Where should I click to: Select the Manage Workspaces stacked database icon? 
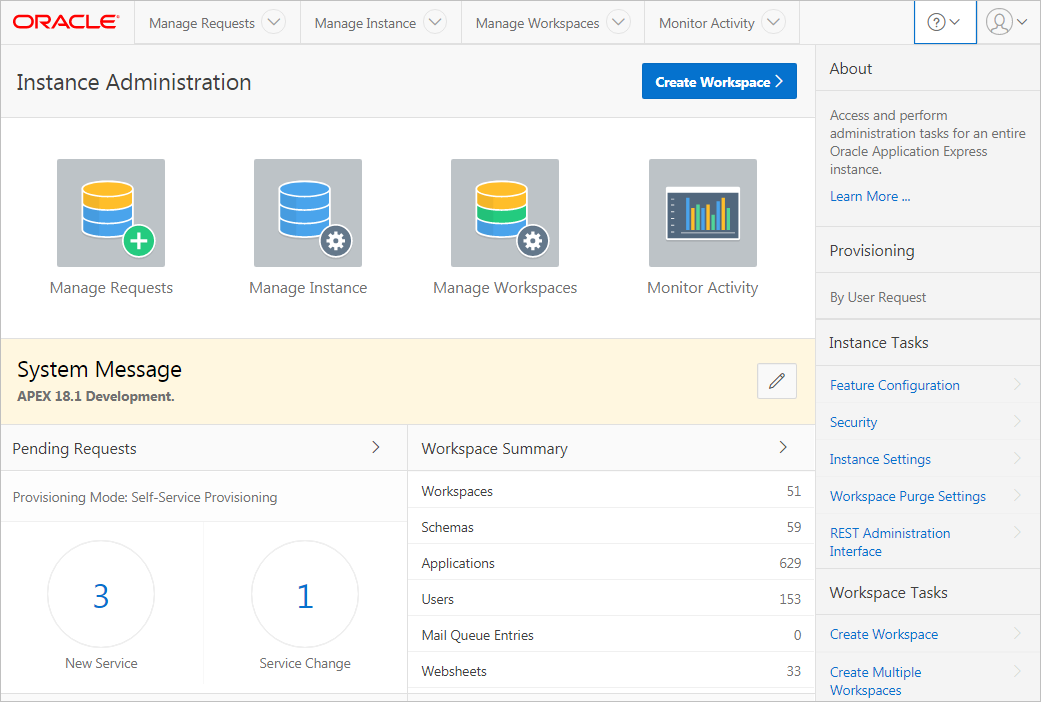[x=505, y=213]
